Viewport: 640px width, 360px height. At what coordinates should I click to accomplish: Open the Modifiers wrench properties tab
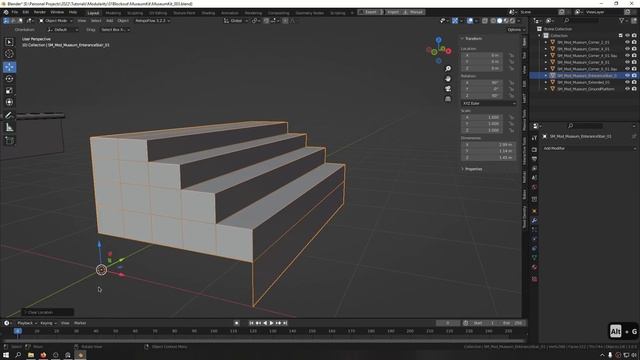click(x=534, y=221)
